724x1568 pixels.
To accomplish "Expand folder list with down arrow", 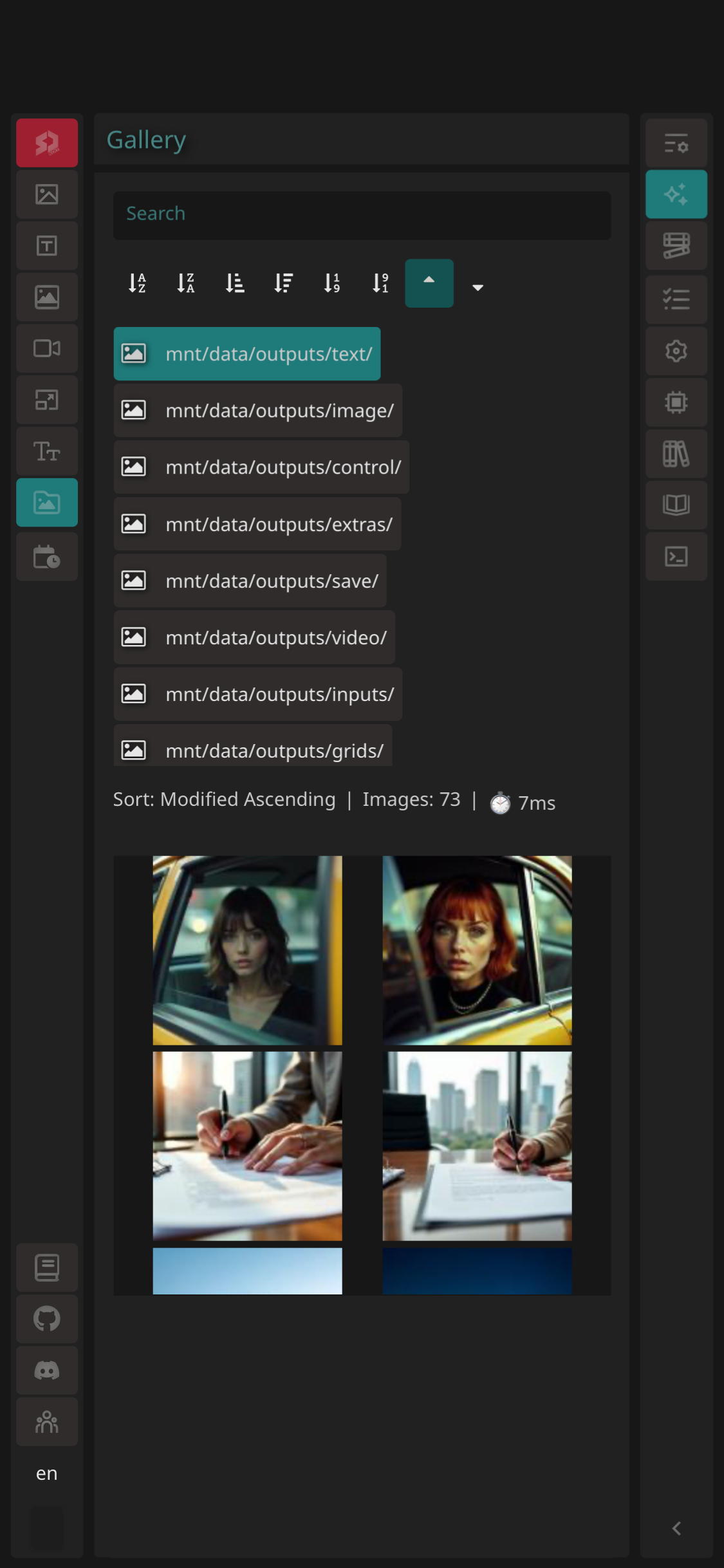I will 478,287.
